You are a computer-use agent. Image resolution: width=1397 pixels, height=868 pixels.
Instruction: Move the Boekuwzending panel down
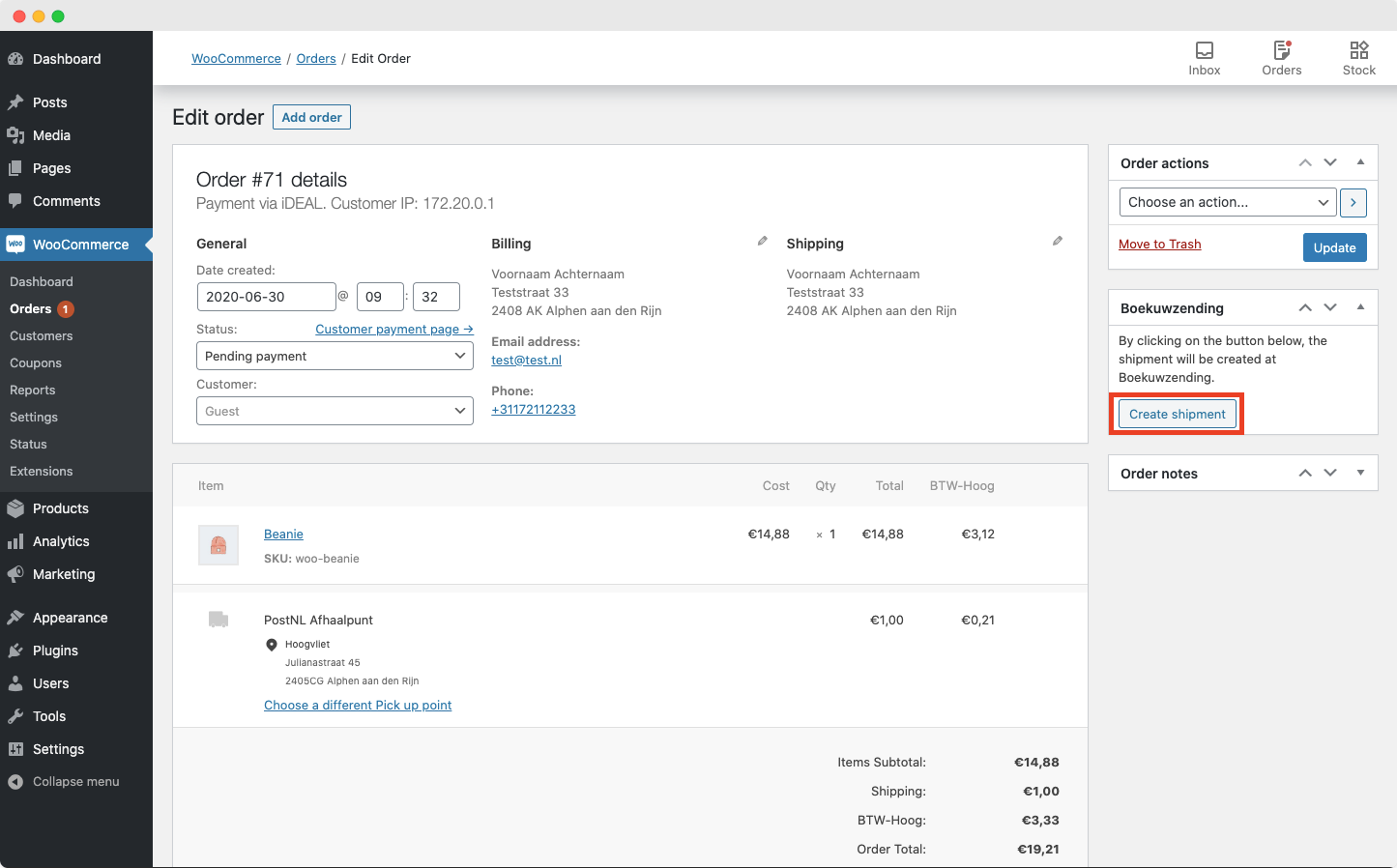pos(1330,307)
